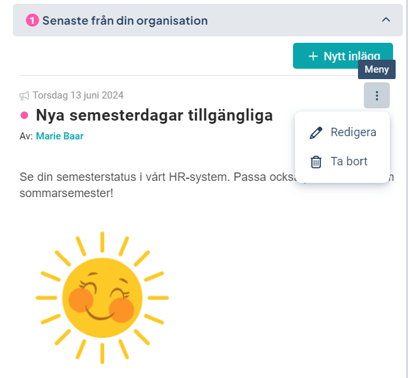The height and width of the screenshot is (378, 408).
Task: Click the Meny tooltip label
Action: [x=377, y=69]
